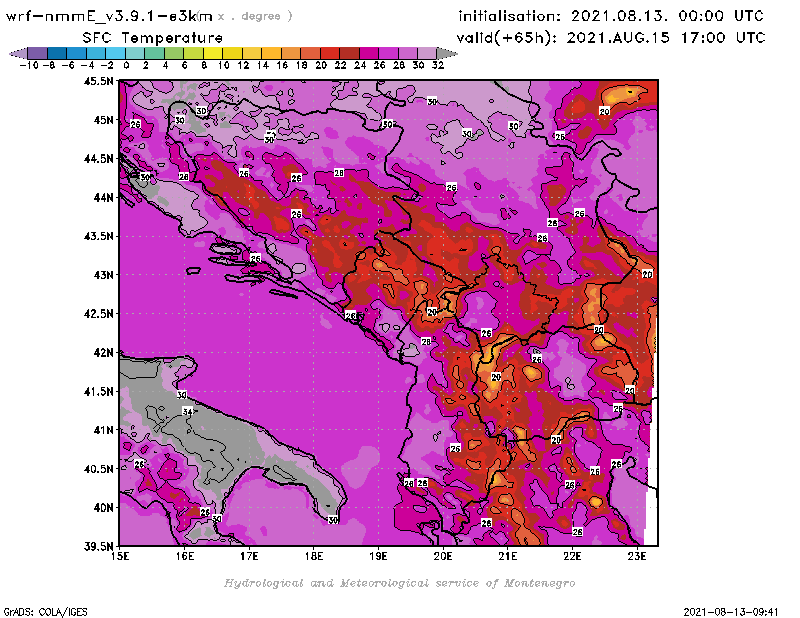Click the orchid legend swatch between 28 and 30
800x618 pixels.
[408, 53]
